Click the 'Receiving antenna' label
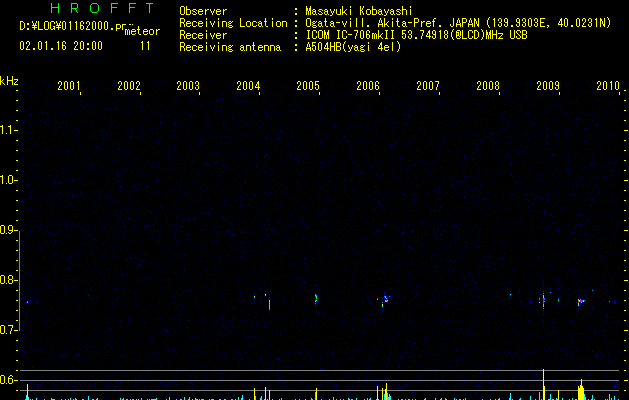The width and height of the screenshot is (629, 400). coord(230,47)
